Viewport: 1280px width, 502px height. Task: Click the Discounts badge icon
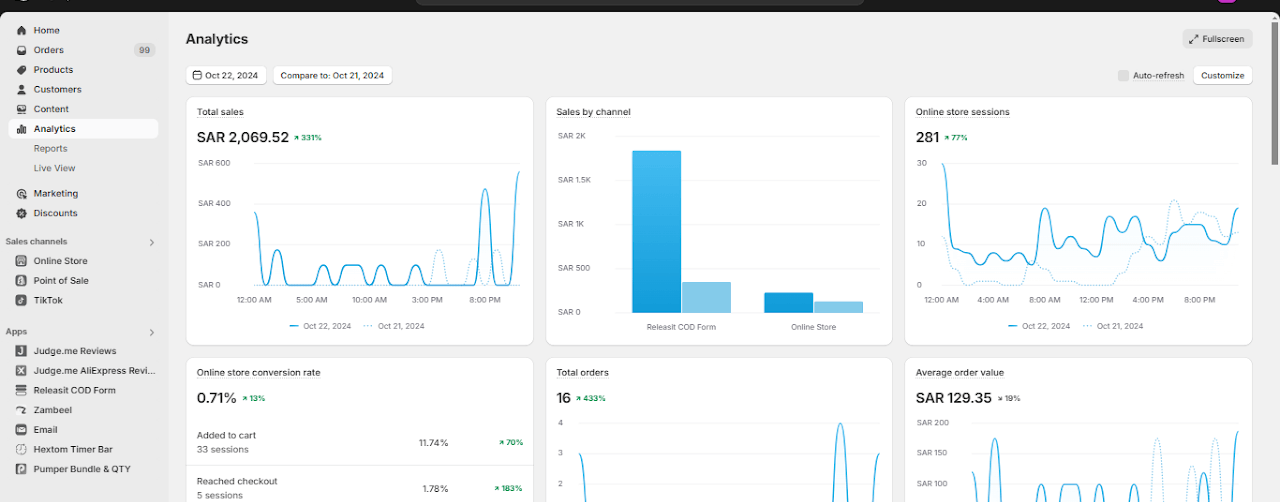[22, 213]
